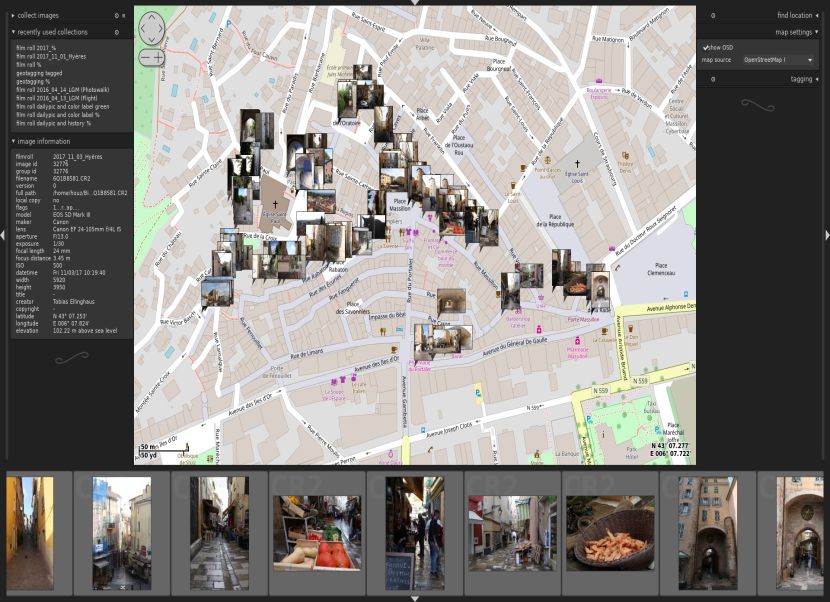Image resolution: width=830 pixels, height=602 pixels.
Task: Click the lens value 'Canon EF 24-105mm f/4L IS'
Action: tap(87, 229)
